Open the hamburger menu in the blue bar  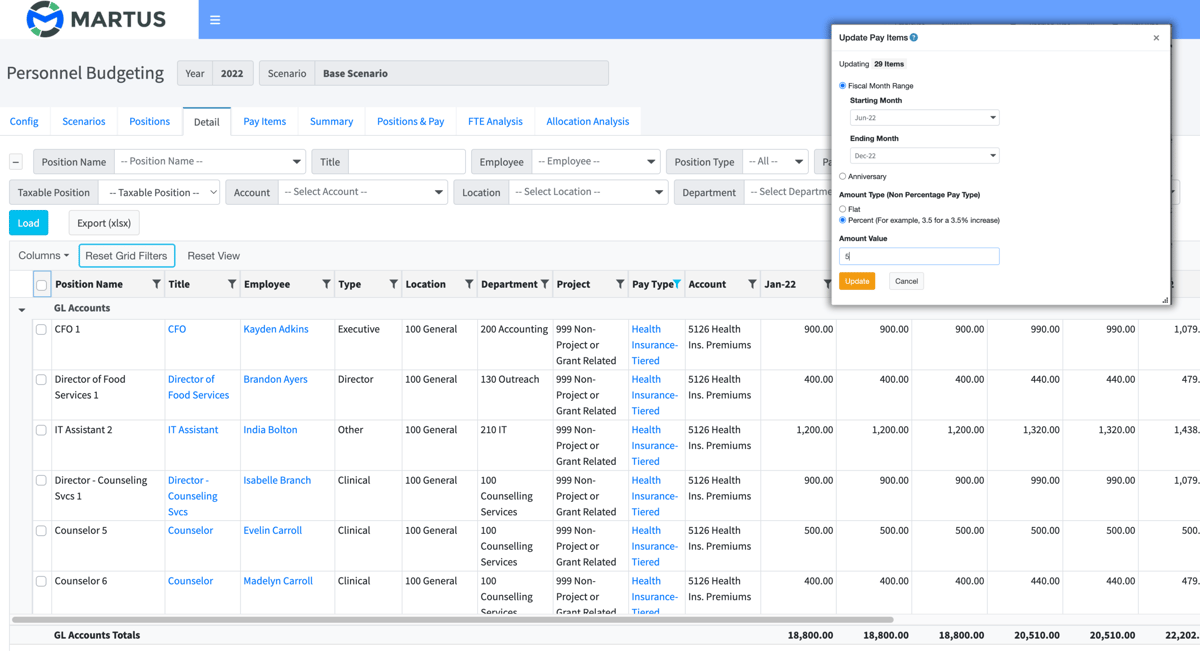[x=214, y=18]
